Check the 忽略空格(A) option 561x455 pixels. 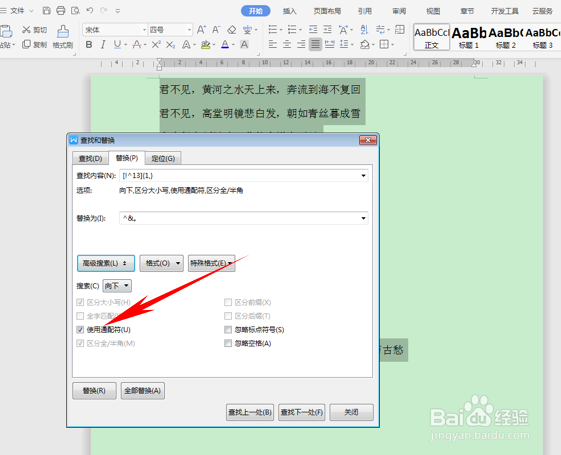pyautogui.click(x=228, y=343)
